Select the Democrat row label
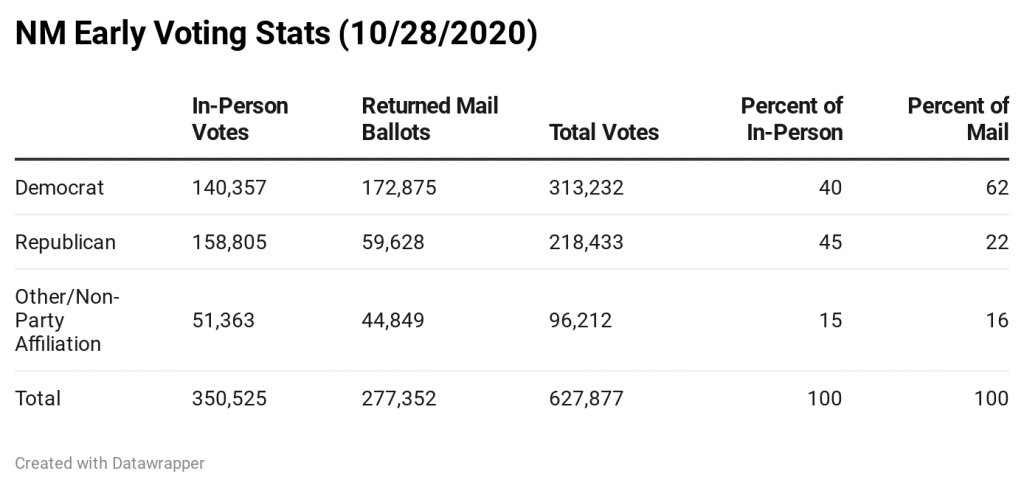1024x488 pixels. point(59,187)
